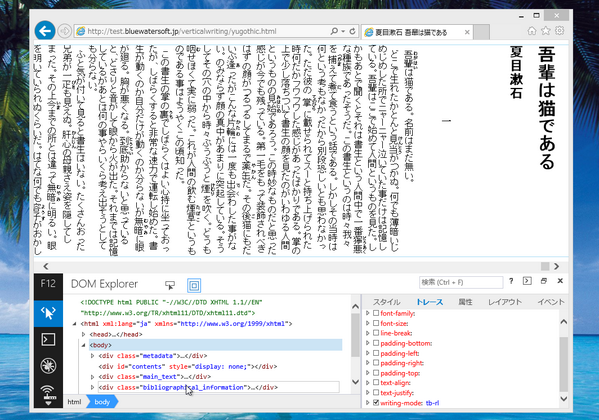Uncheck the writing-mode tb-rl checkbox

tap(376, 402)
